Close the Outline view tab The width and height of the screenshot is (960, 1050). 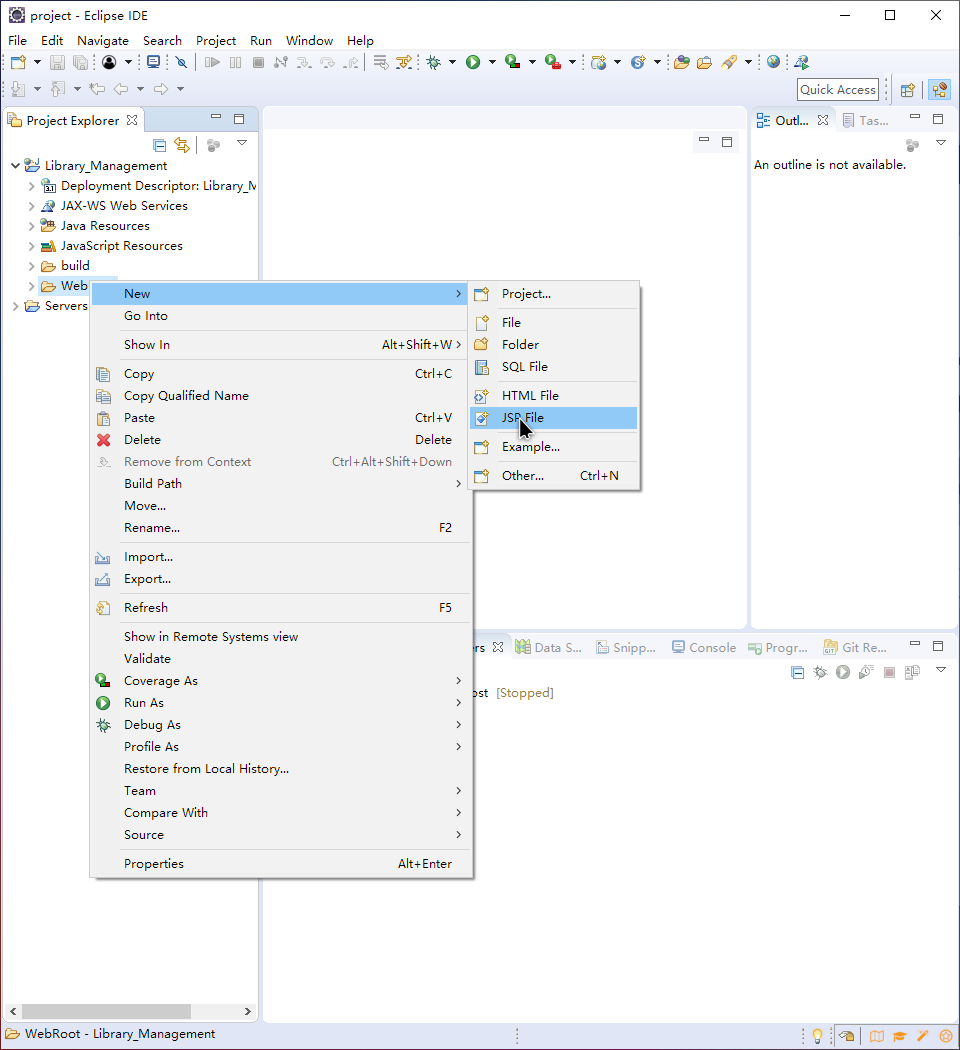click(x=823, y=121)
